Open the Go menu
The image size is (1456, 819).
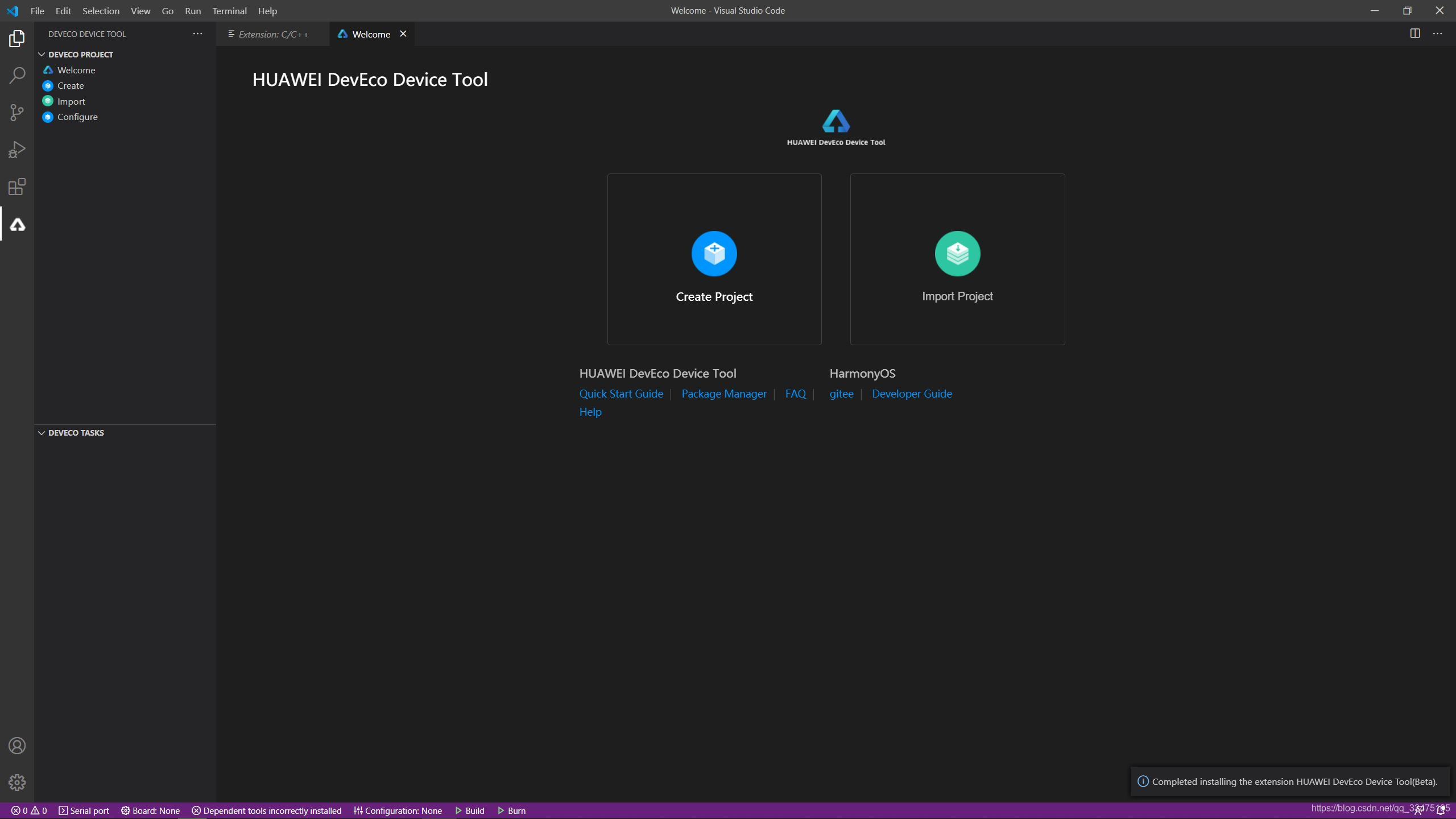[x=167, y=11]
